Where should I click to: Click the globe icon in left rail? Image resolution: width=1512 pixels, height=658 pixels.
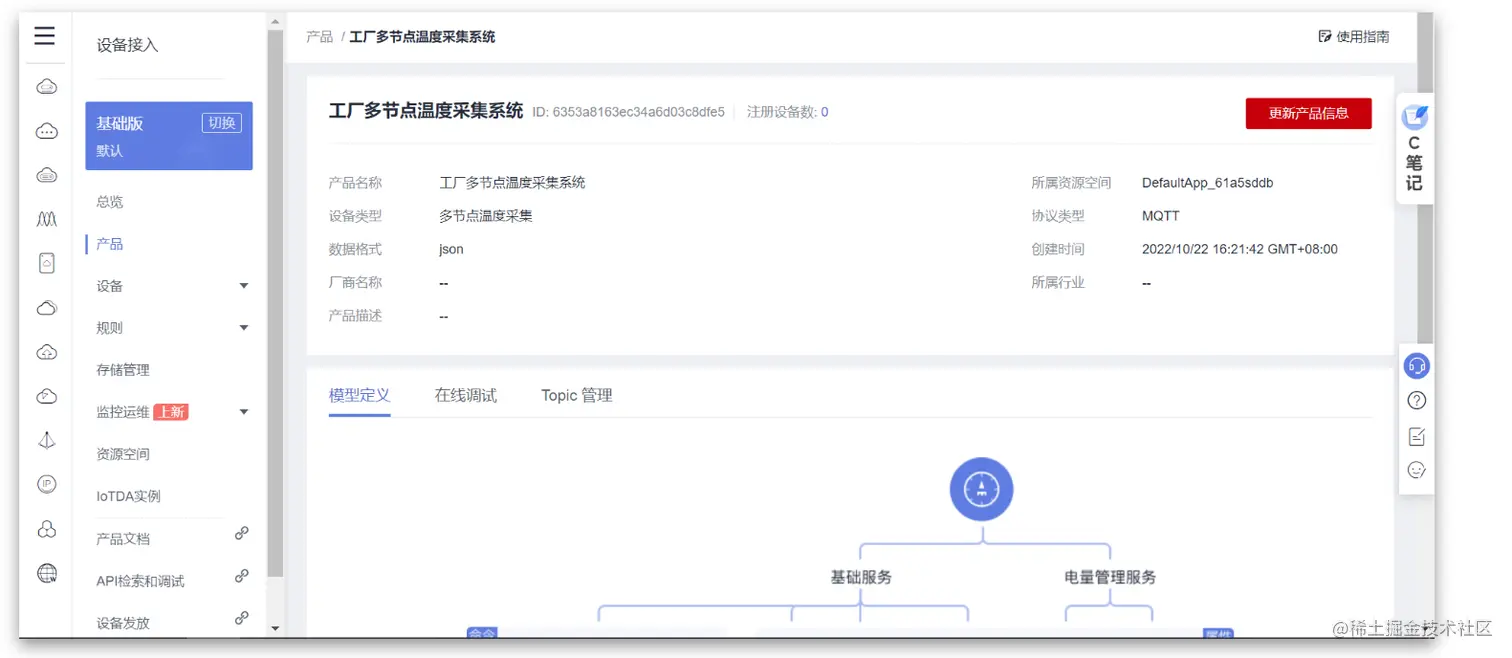[46, 573]
